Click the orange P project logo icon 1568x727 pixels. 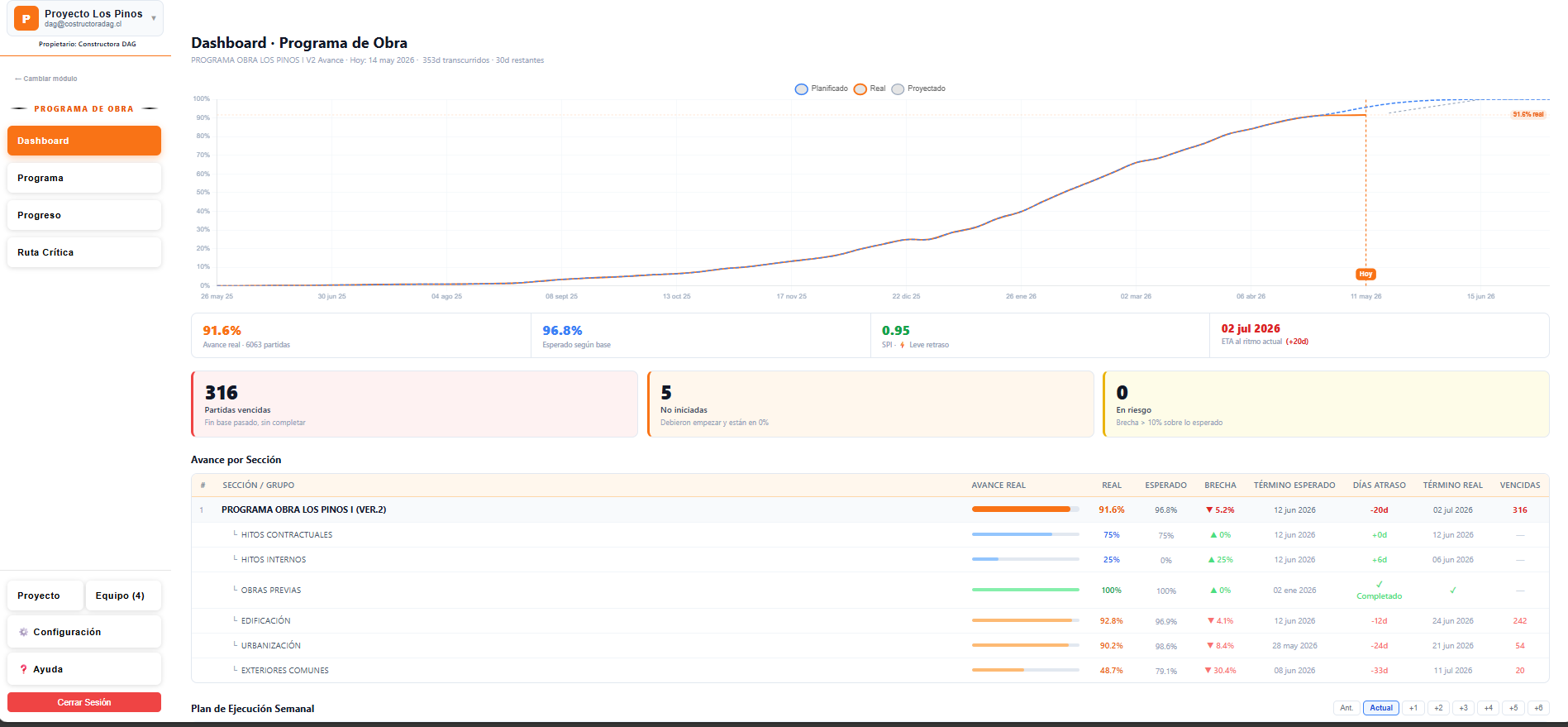click(x=26, y=18)
